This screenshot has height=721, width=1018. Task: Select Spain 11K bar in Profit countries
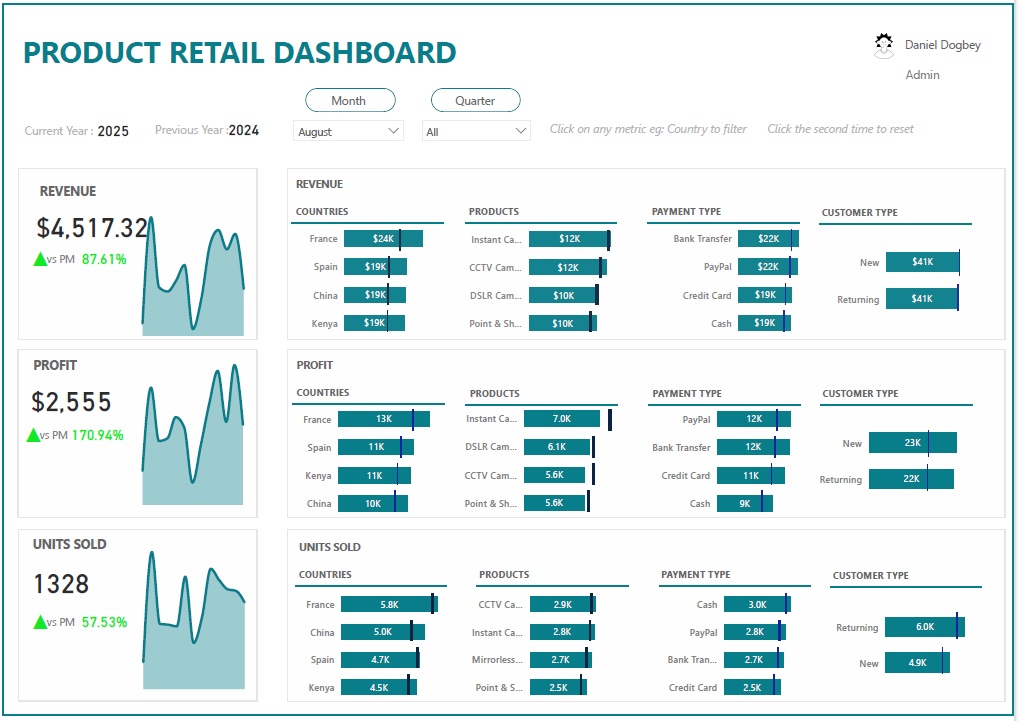(x=376, y=447)
